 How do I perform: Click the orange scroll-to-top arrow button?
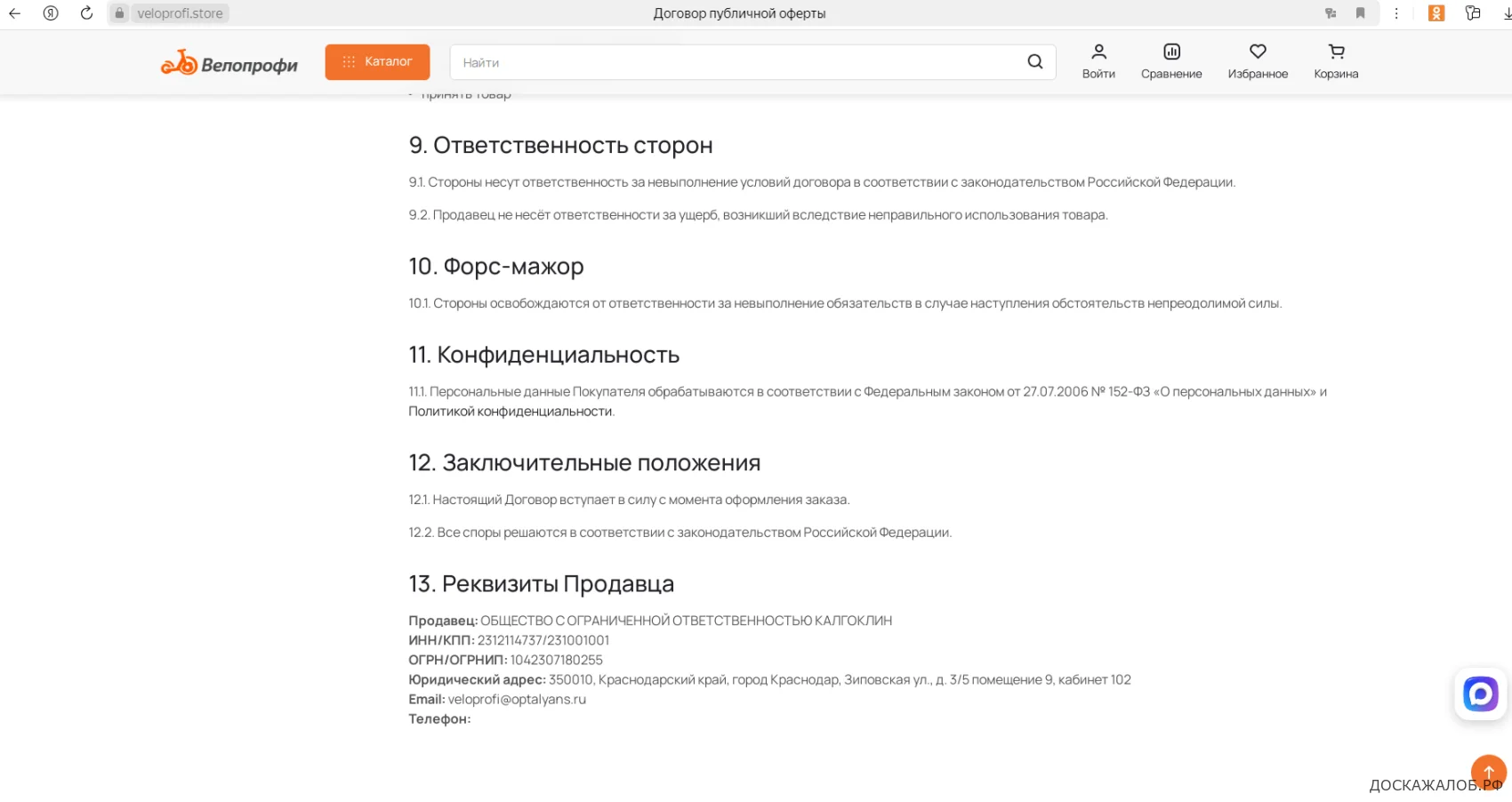tap(1488, 772)
